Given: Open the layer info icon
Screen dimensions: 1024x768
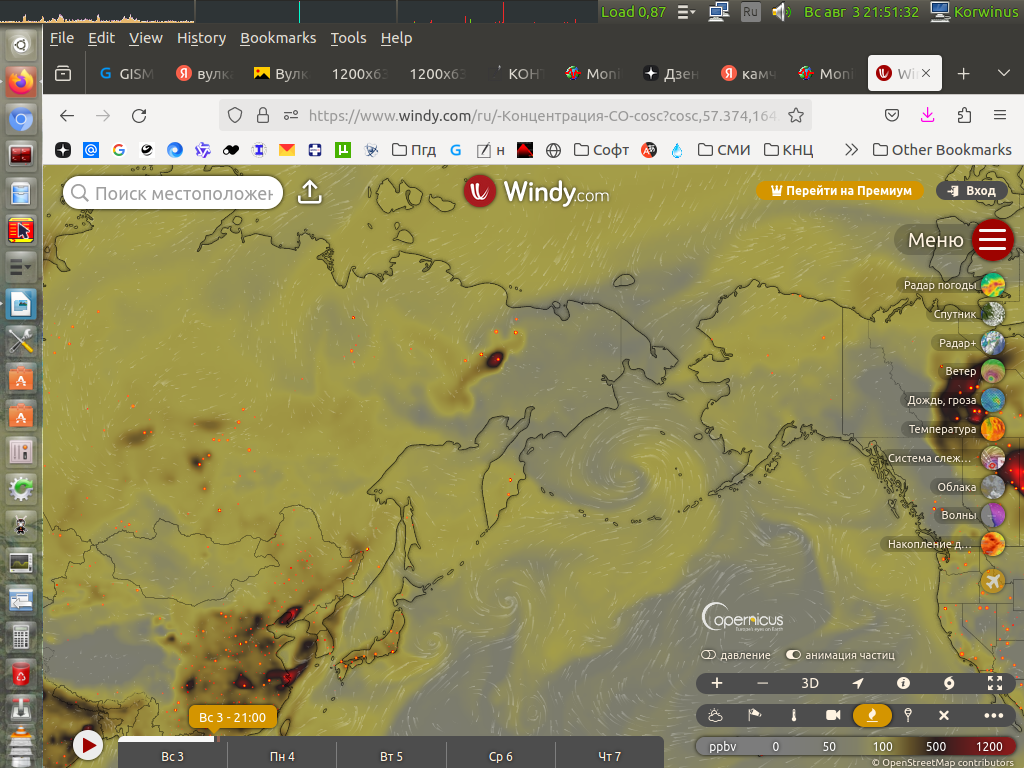Looking at the screenshot, I should (903, 683).
